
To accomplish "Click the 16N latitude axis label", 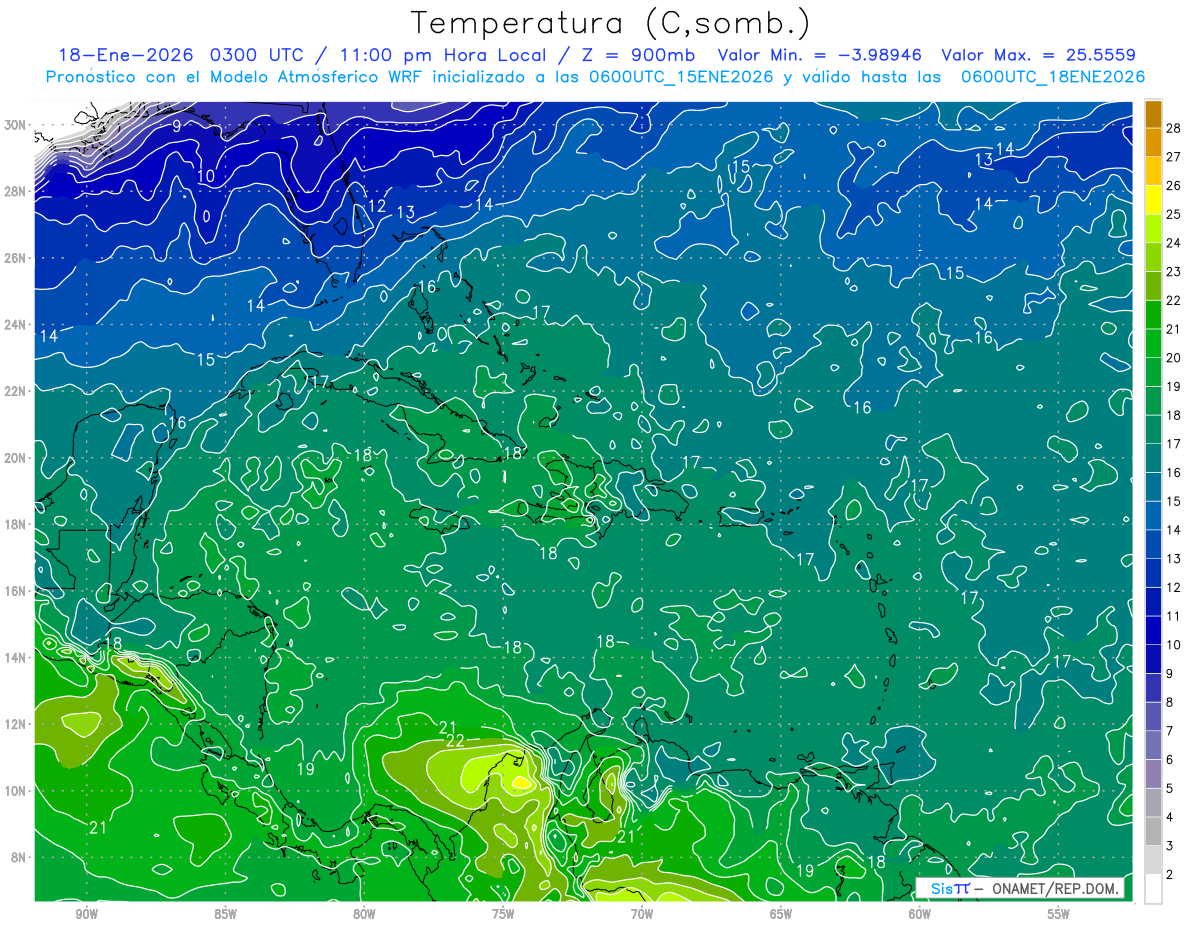I will tap(17, 590).
